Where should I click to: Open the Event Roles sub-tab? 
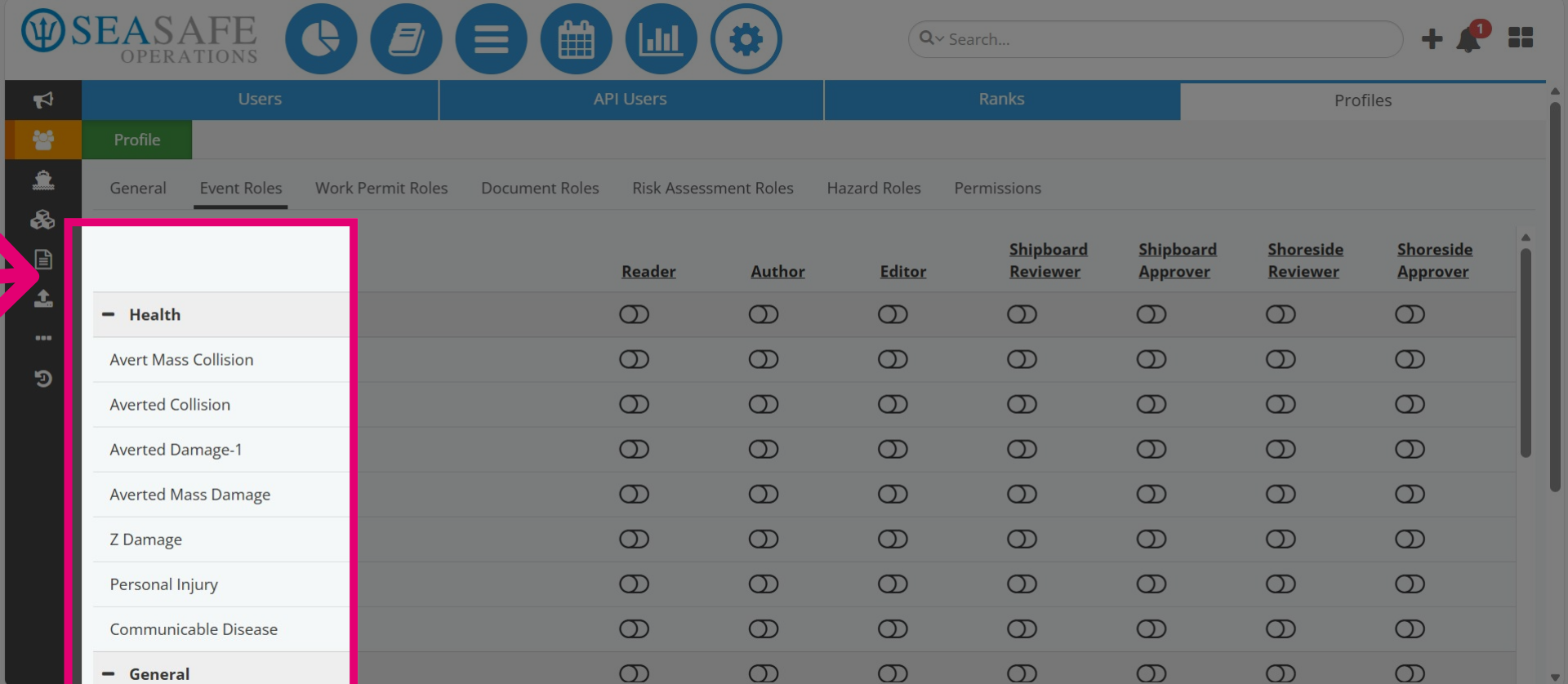(241, 188)
